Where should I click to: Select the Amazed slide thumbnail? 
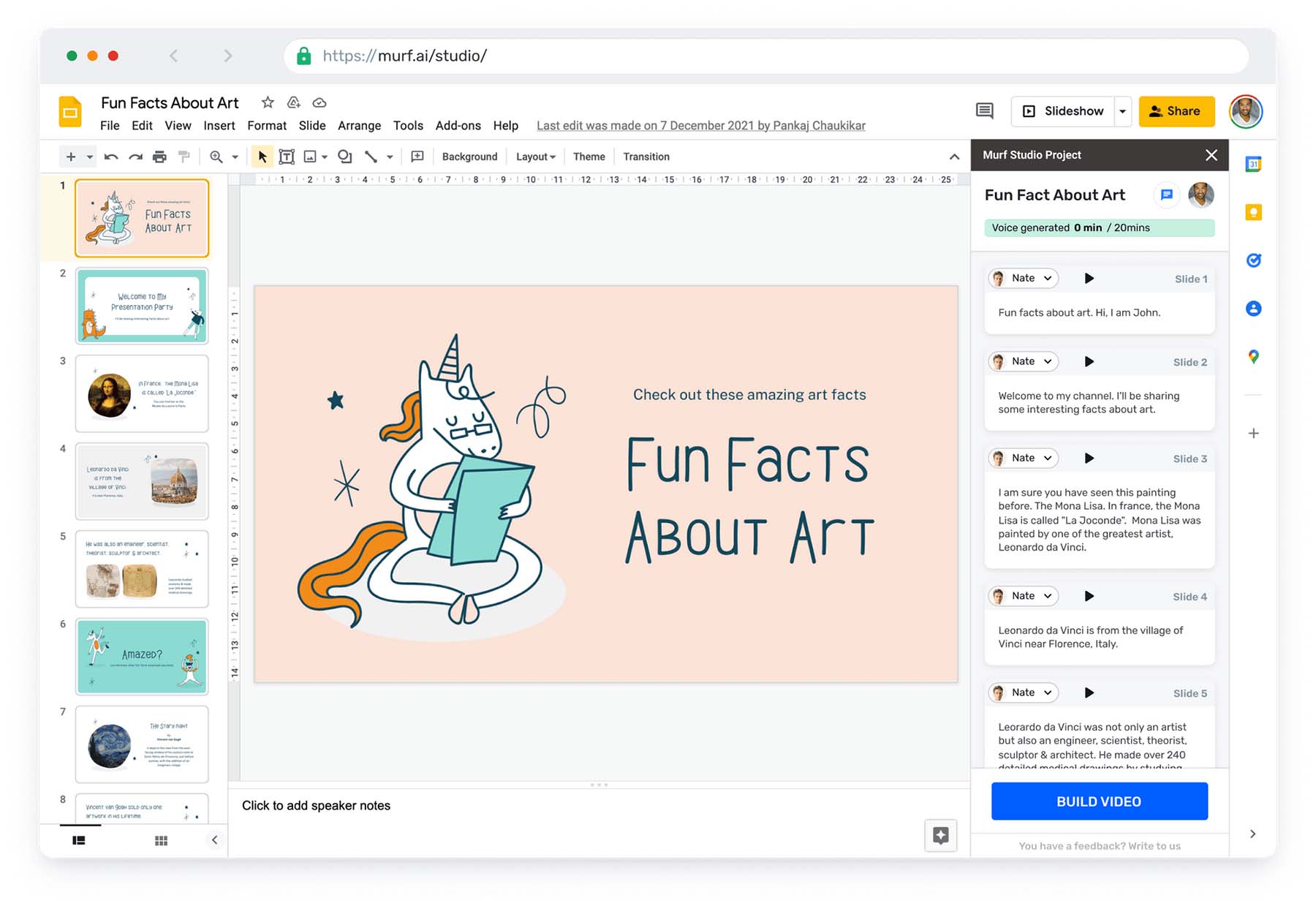pyautogui.click(x=141, y=657)
